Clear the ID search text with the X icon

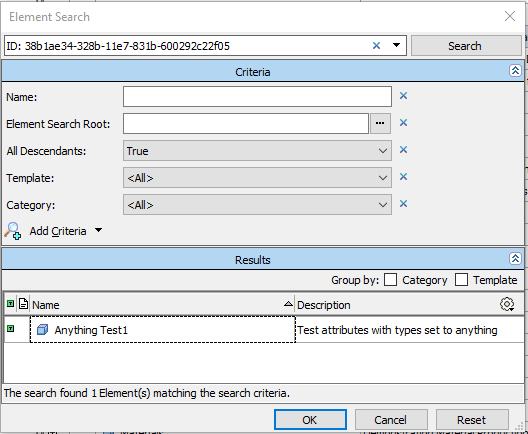click(376, 45)
